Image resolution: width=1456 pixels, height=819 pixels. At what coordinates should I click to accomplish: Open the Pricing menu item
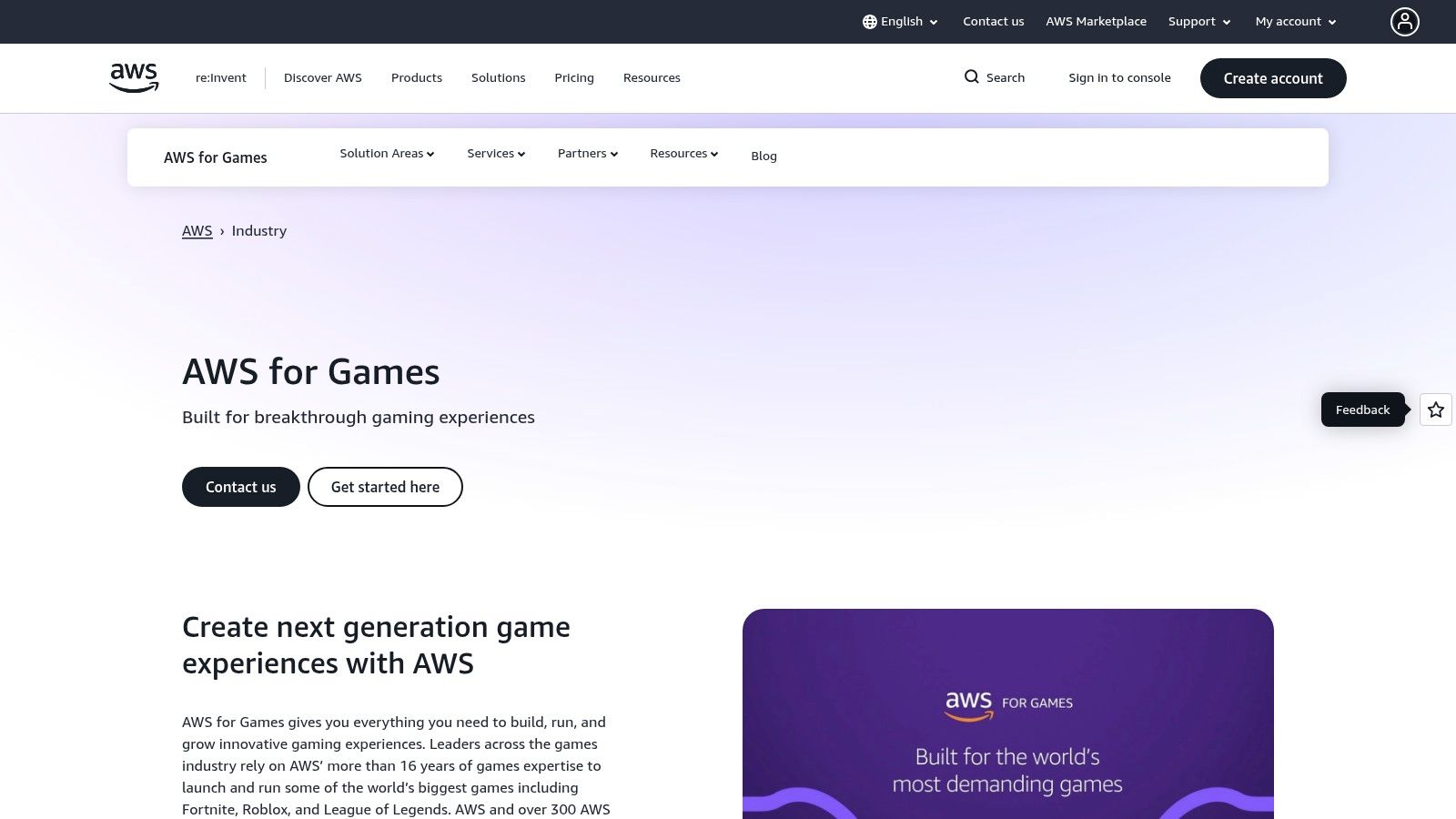point(573,77)
